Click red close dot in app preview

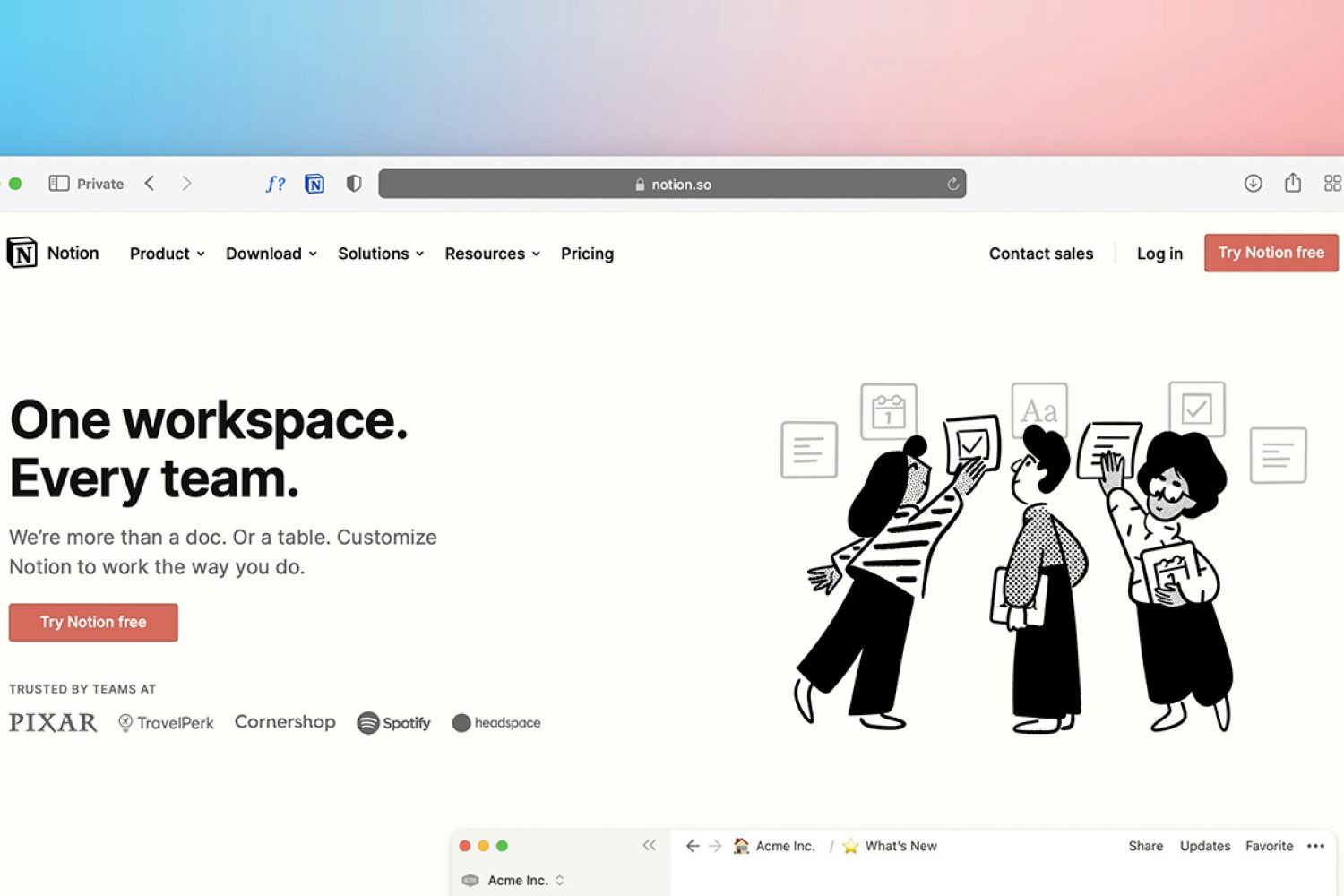click(x=465, y=846)
